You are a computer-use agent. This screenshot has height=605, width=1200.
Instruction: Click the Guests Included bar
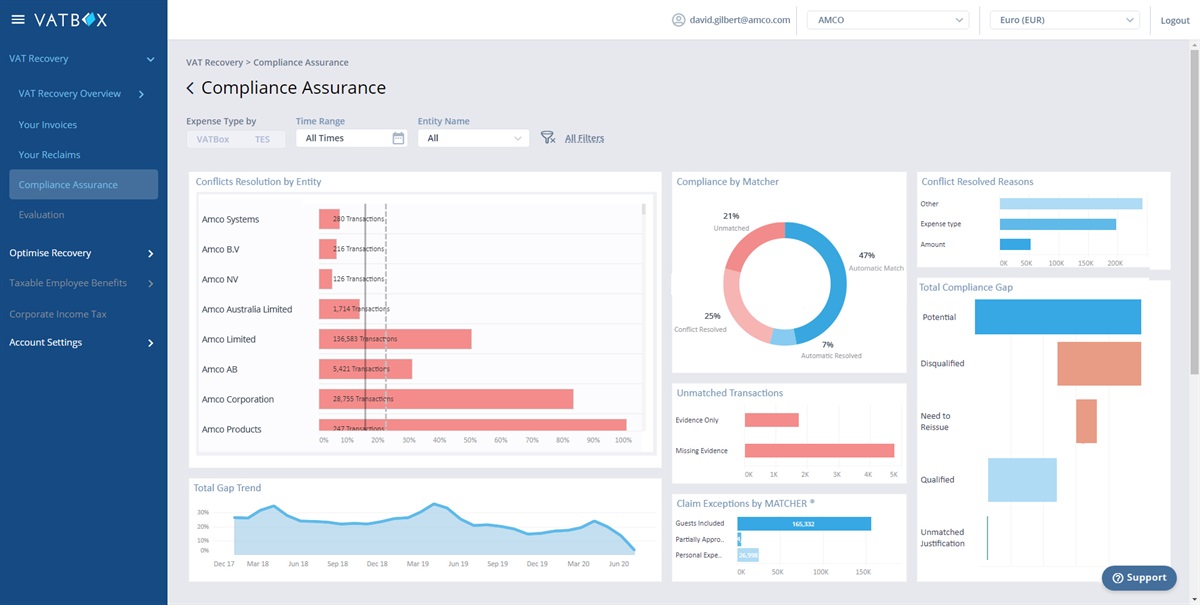[804, 524]
